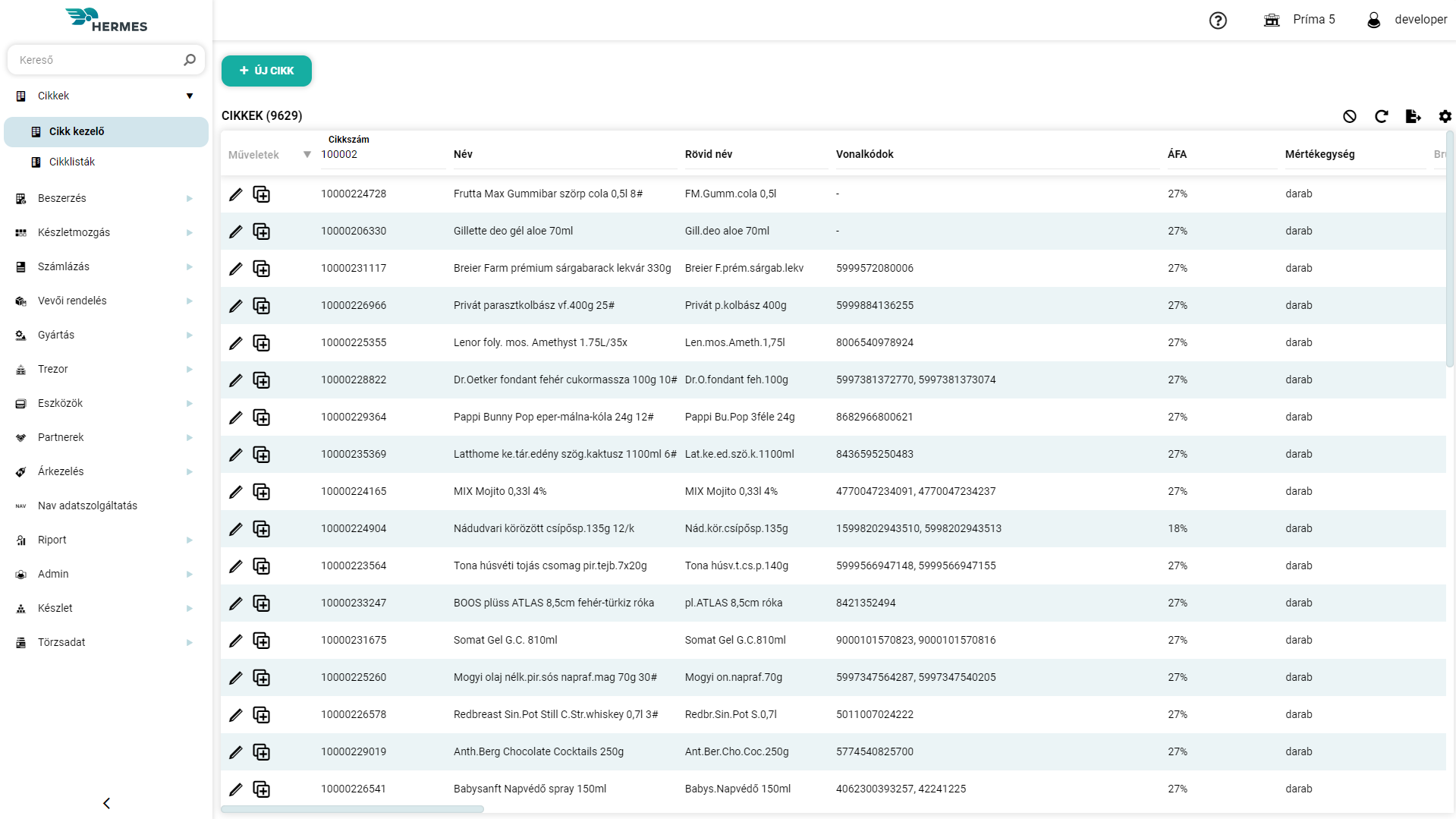Duplicate the Somat Gel G.C. 810ml article
This screenshot has height=819, width=1456.
point(262,640)
